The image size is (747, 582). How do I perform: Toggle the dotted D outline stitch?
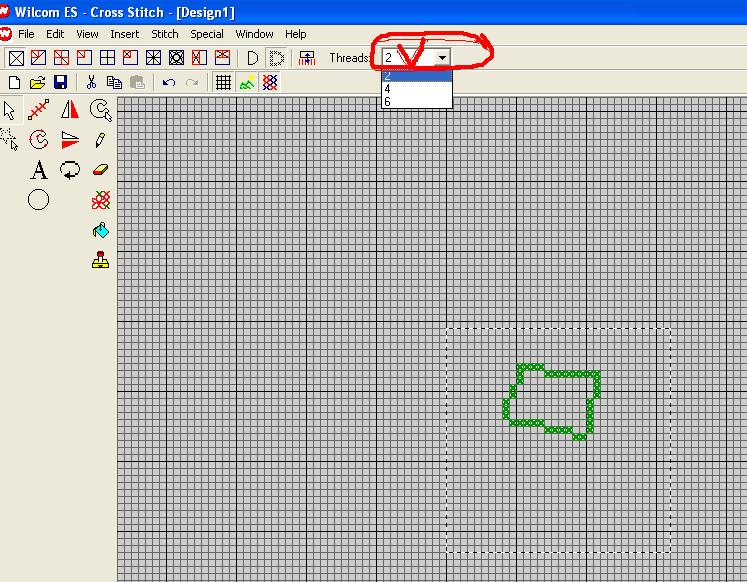276,58
